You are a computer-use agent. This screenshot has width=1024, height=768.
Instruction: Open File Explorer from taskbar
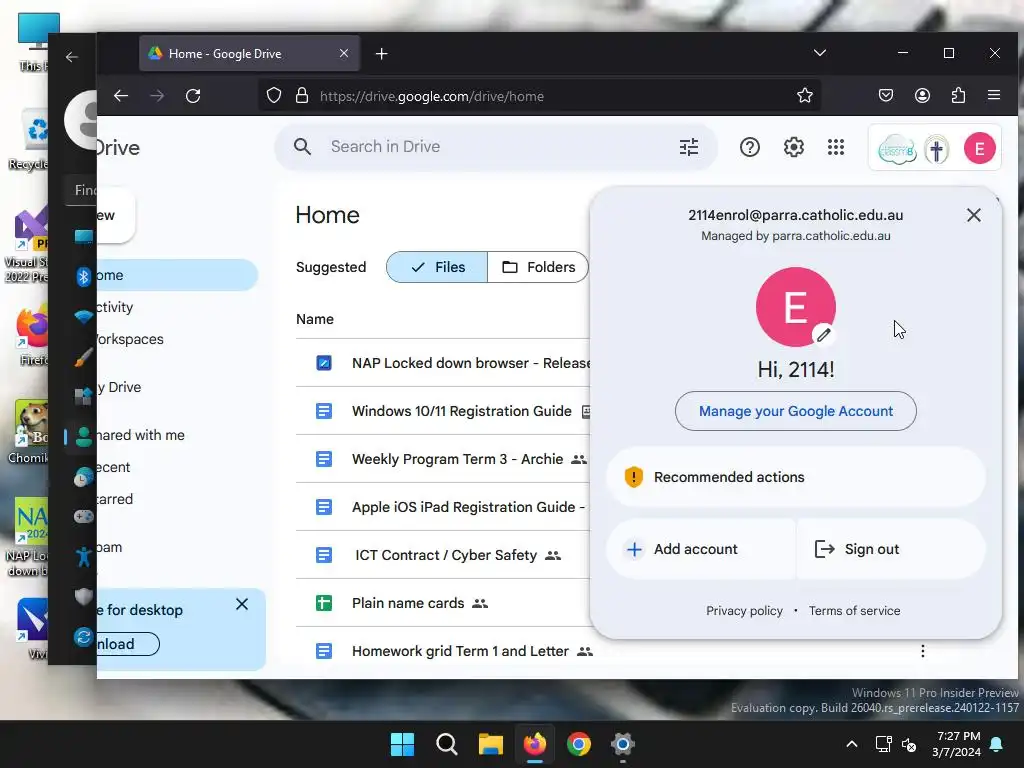pos(490,744)
